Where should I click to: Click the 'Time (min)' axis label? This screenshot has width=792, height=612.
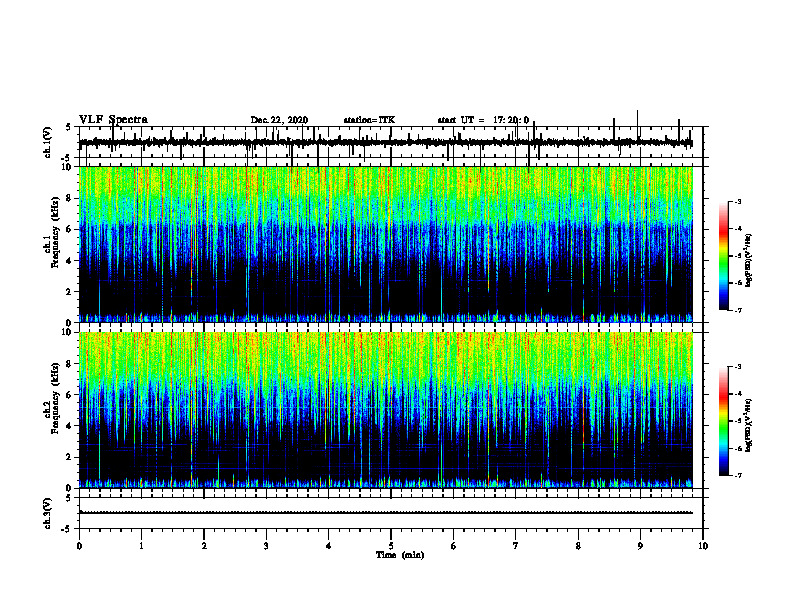pos(400,555)
